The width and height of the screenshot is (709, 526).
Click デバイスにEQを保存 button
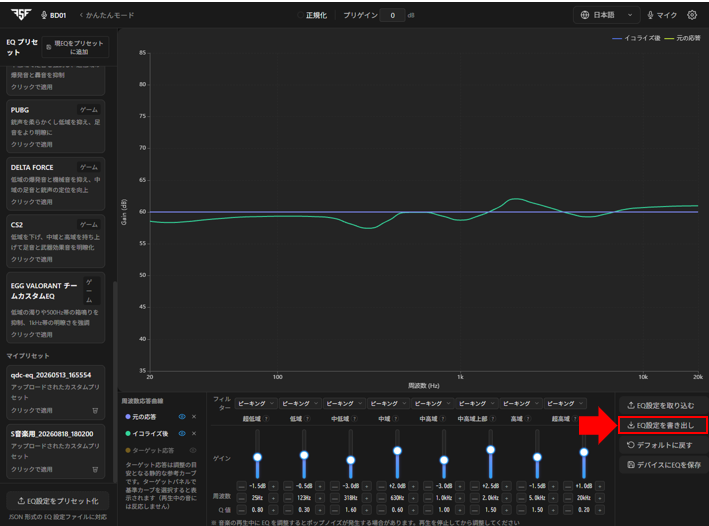pyautogui.click(x=664, y=464)
